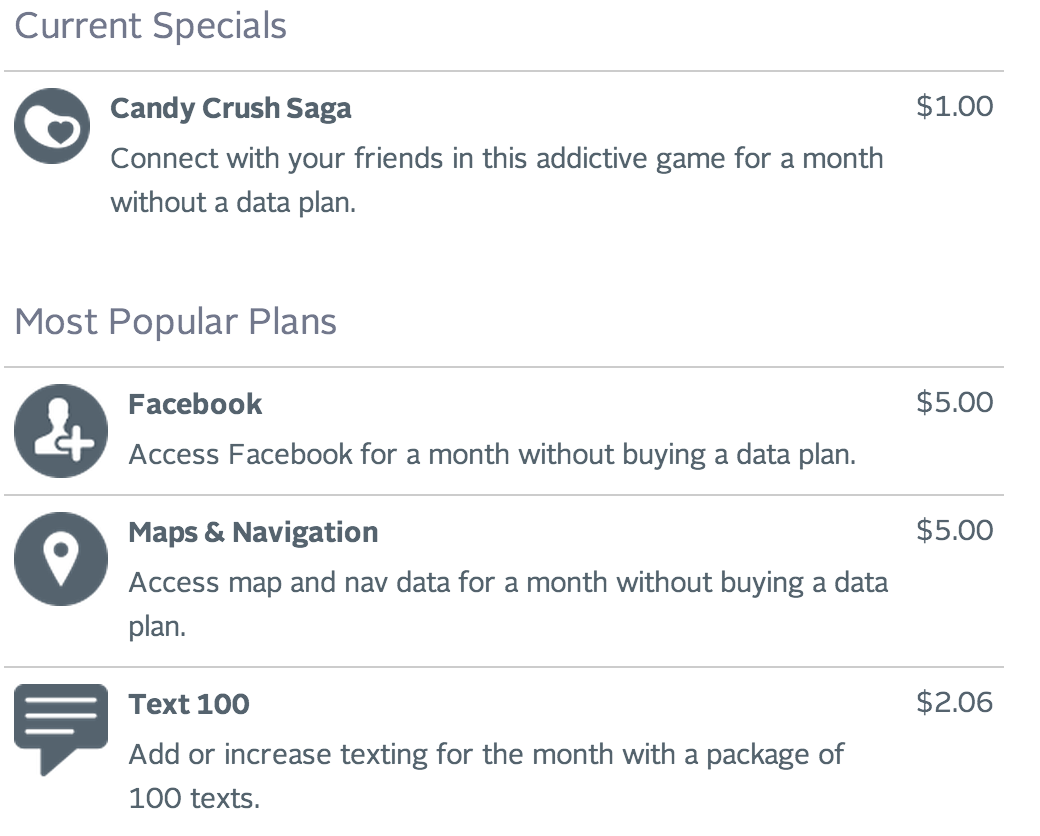Viewport: 1040px width, 836px height.
Task: Click the $1.00 Candy Crush price
Action: coord(954,106)
